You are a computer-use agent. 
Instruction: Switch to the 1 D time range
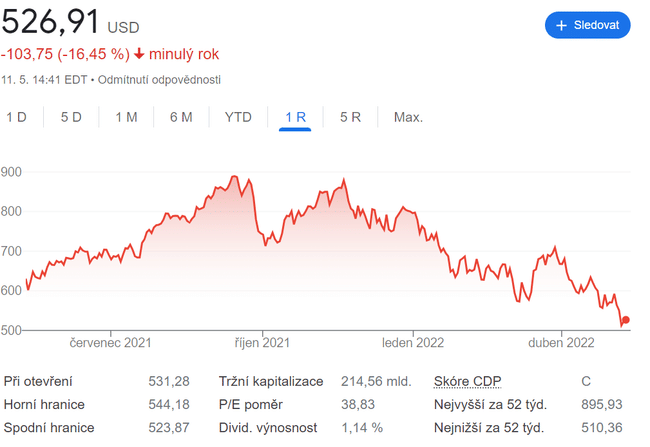[16, 117]
